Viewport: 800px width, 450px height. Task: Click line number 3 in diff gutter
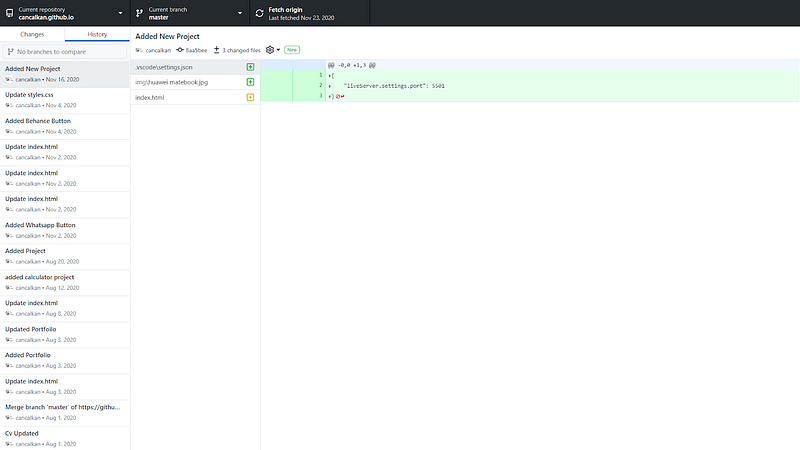pos(320,96)
